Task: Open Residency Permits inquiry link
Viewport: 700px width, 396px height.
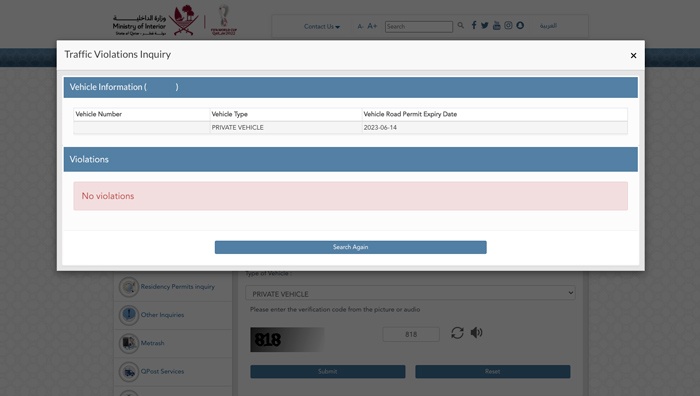Action: coord(178,287)
